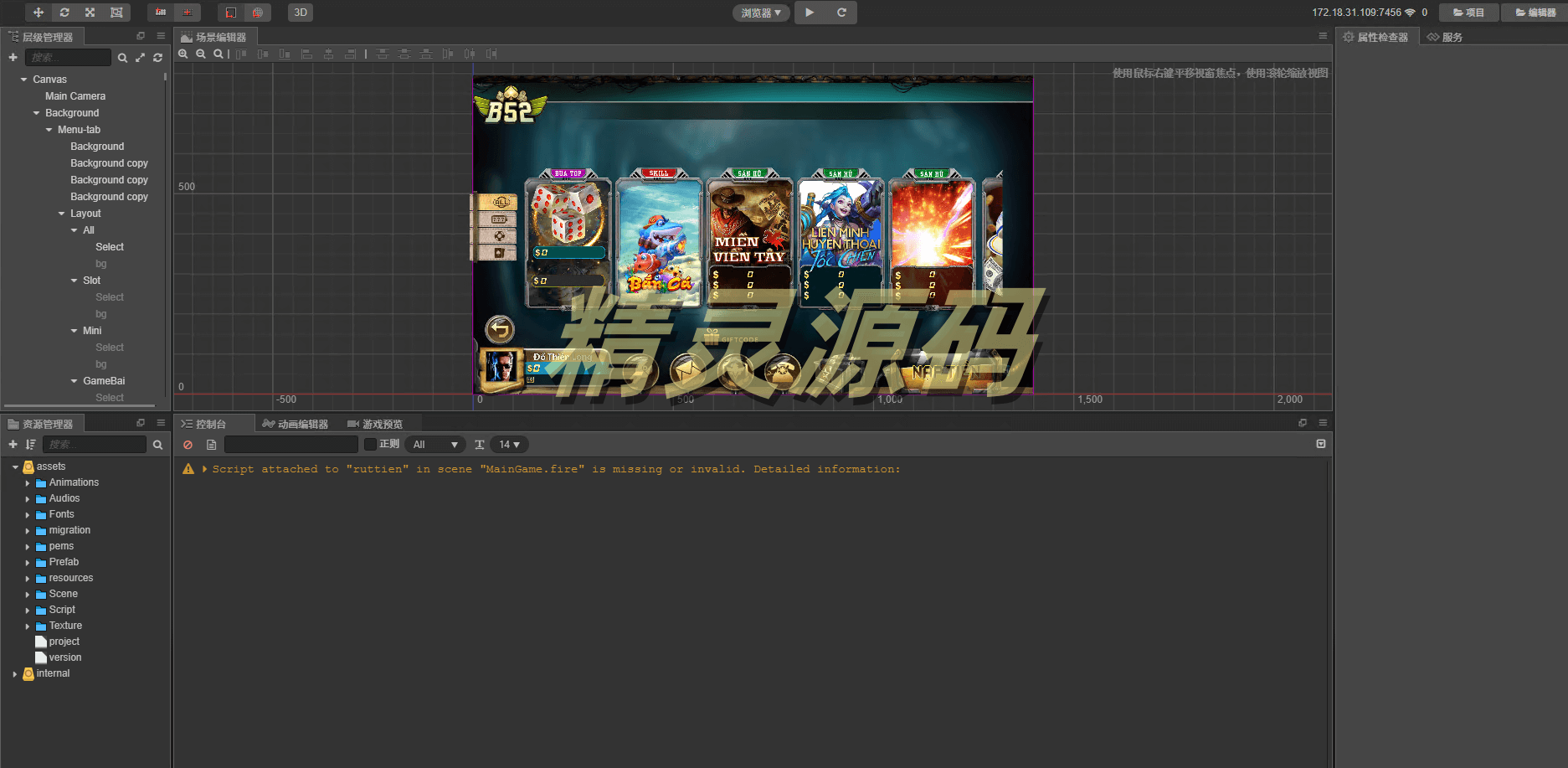1568x768 pixels.
Task: Open the console log file
Action: click(x=211, y=445)
